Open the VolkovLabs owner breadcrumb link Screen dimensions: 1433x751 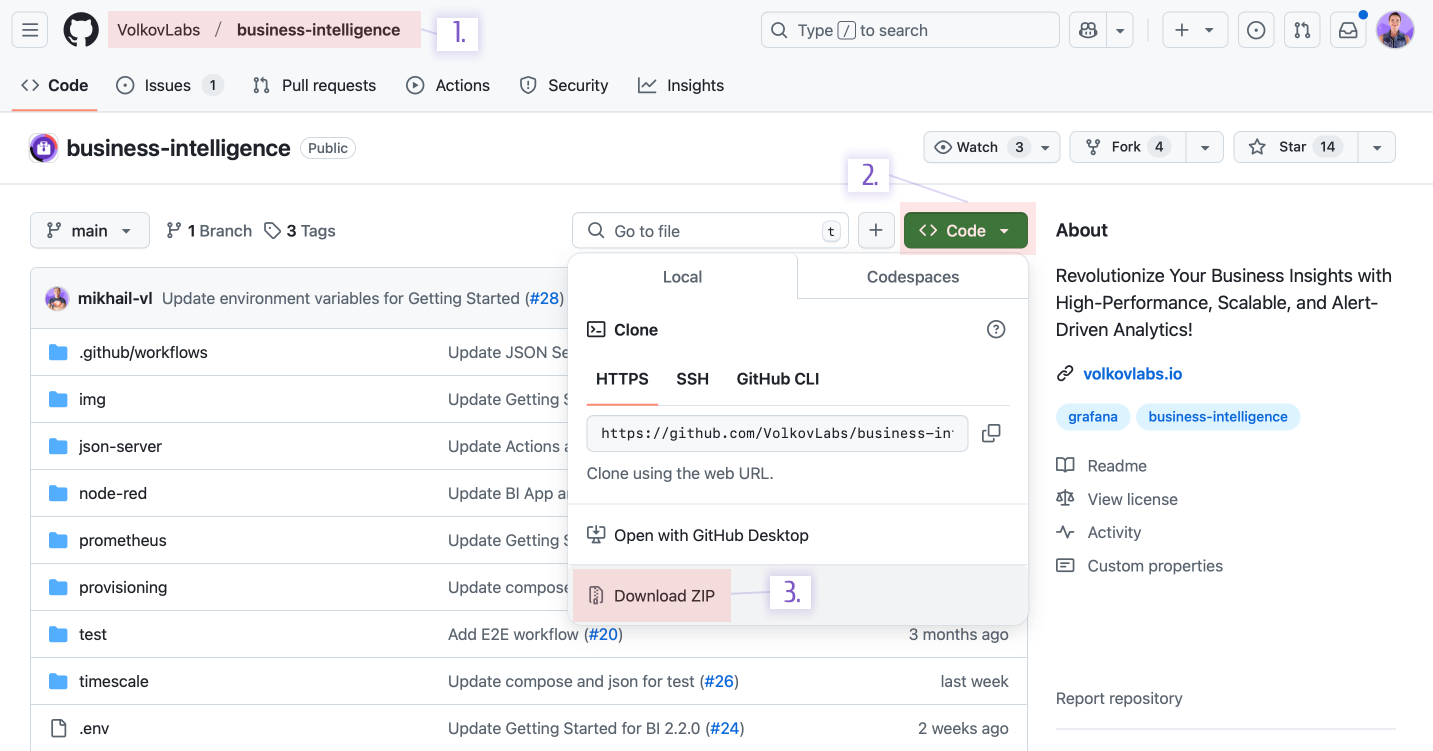click(159, 30)
